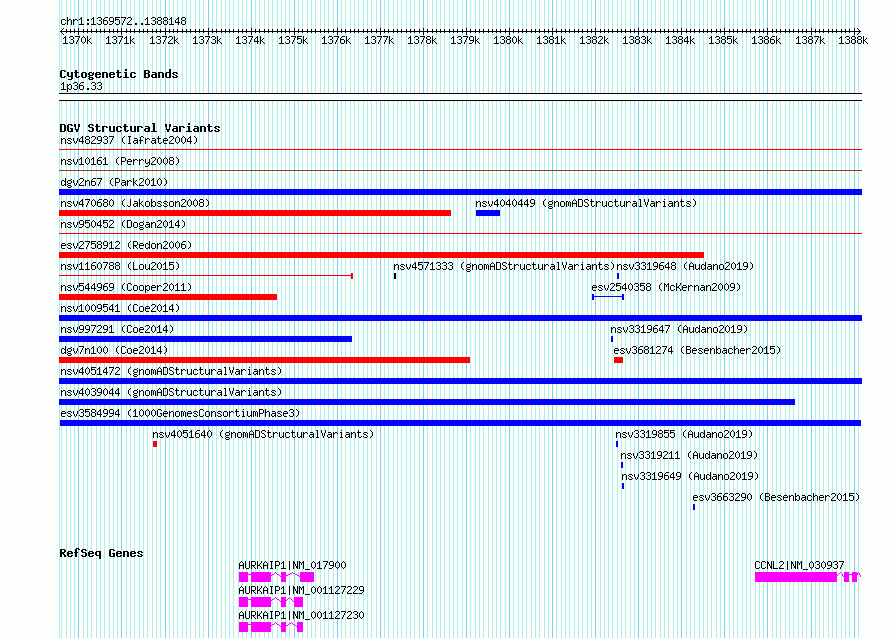Click the chr1:1369572..1388148 coordinates text
890x638 pixels.
pos(123,21)
